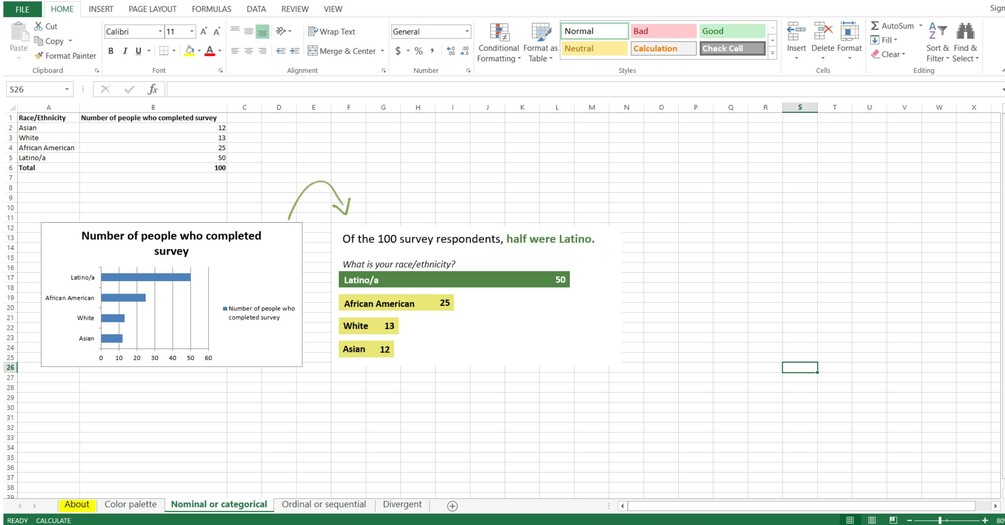This screenshot has height=525, width=1005.
Task: Click the AutoSum sigma icon
Action: tap(875, 26)
